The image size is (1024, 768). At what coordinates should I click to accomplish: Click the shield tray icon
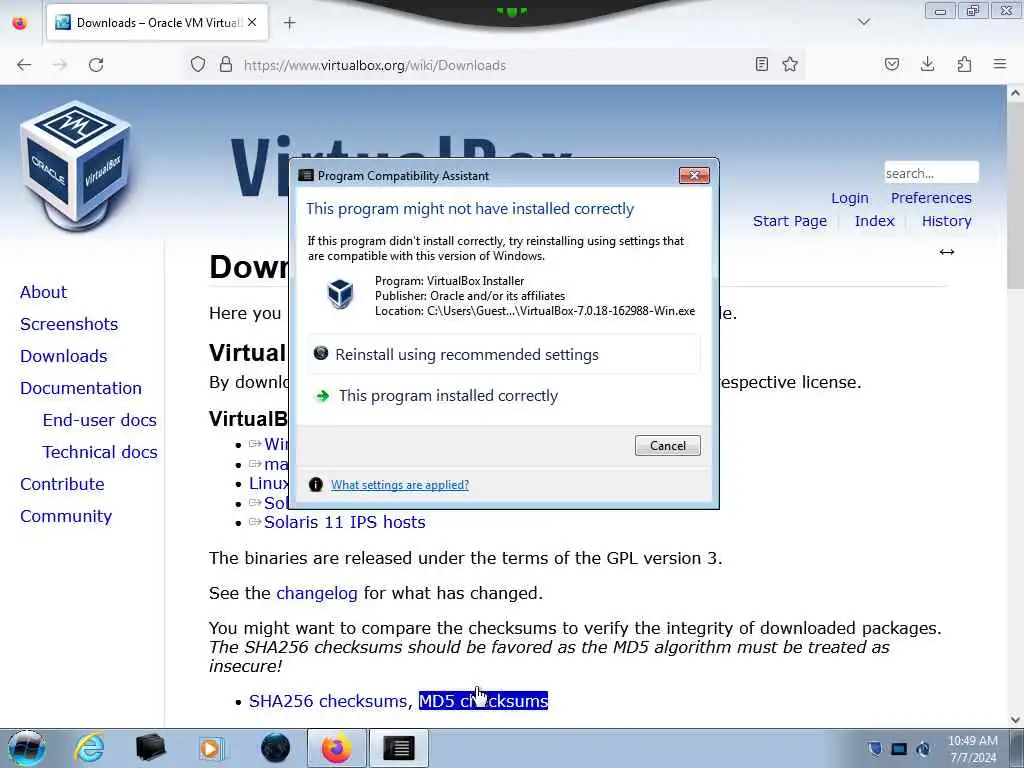tap(875, 748)
